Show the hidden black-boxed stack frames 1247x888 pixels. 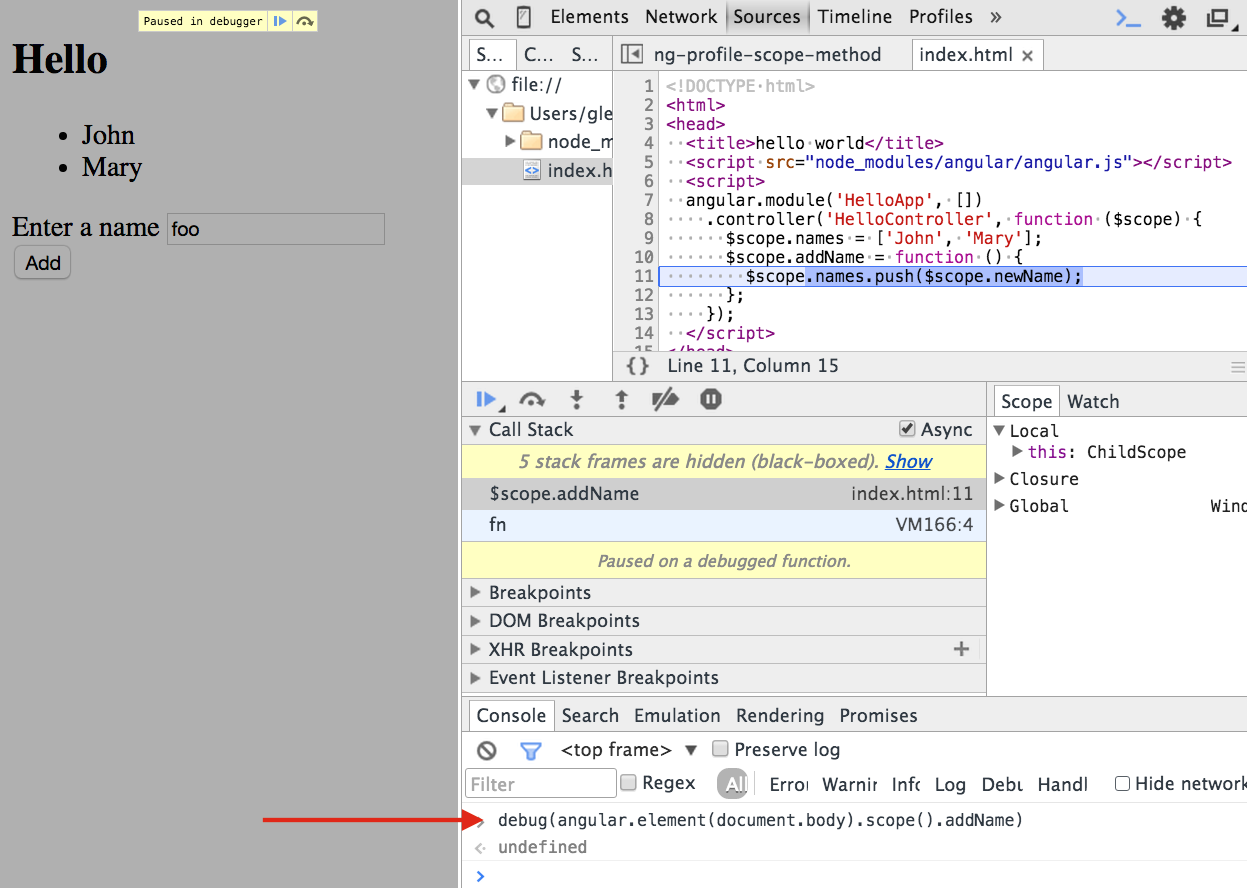pos(908,461)
